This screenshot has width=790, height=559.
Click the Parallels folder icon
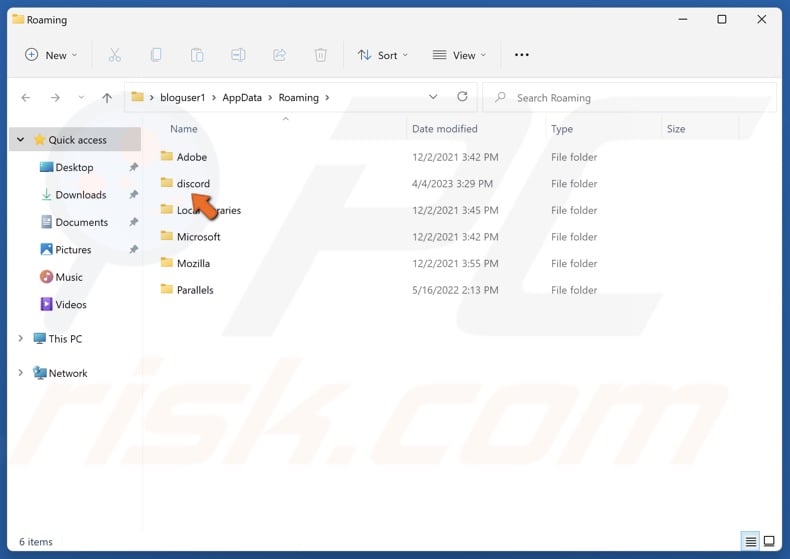click(167, 289)
